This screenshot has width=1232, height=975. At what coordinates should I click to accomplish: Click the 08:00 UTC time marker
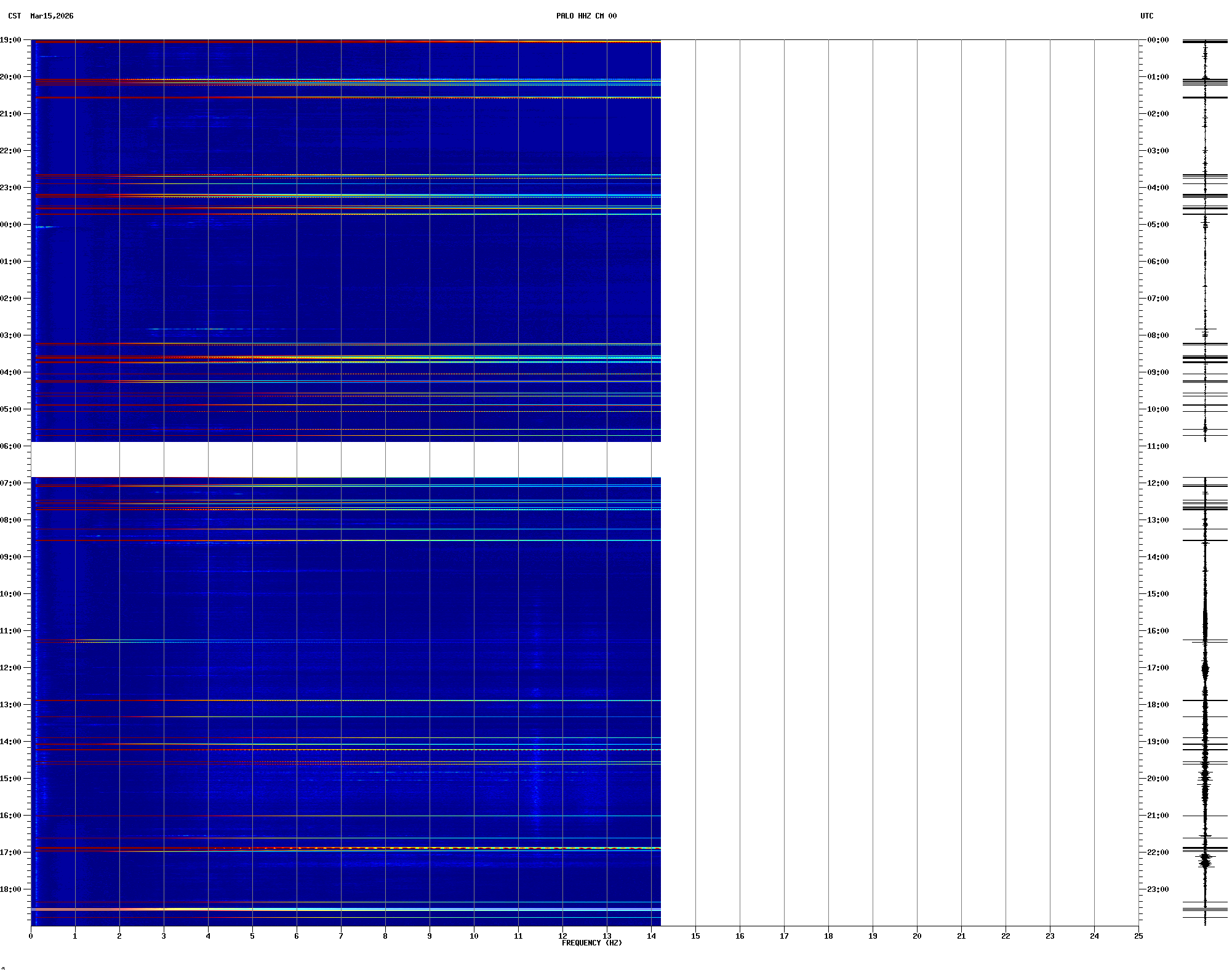pyautogui.click(x=1158, y=335)
